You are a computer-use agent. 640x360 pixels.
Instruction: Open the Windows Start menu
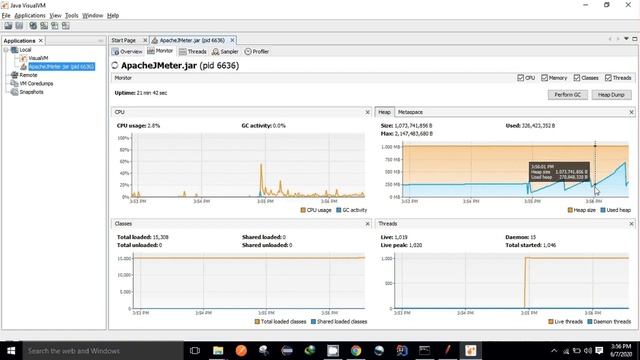(x=11, y=351)
